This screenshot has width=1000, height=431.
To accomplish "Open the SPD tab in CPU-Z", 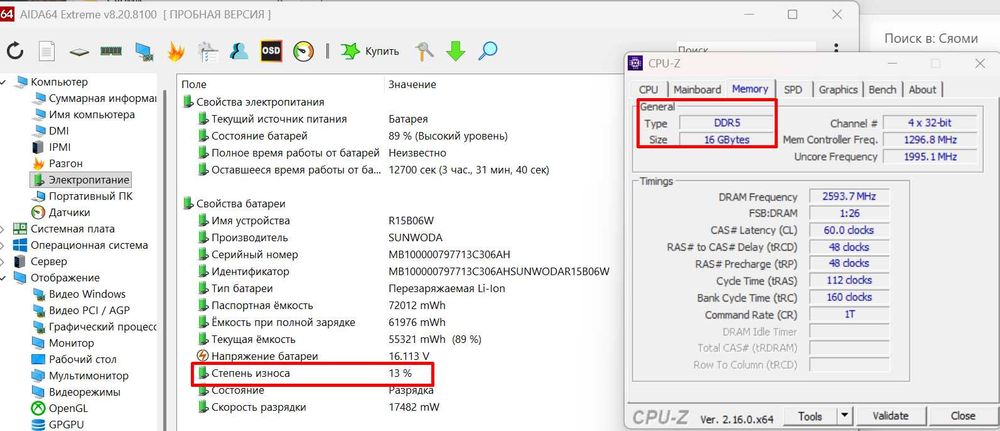I will tap(793, 90).
